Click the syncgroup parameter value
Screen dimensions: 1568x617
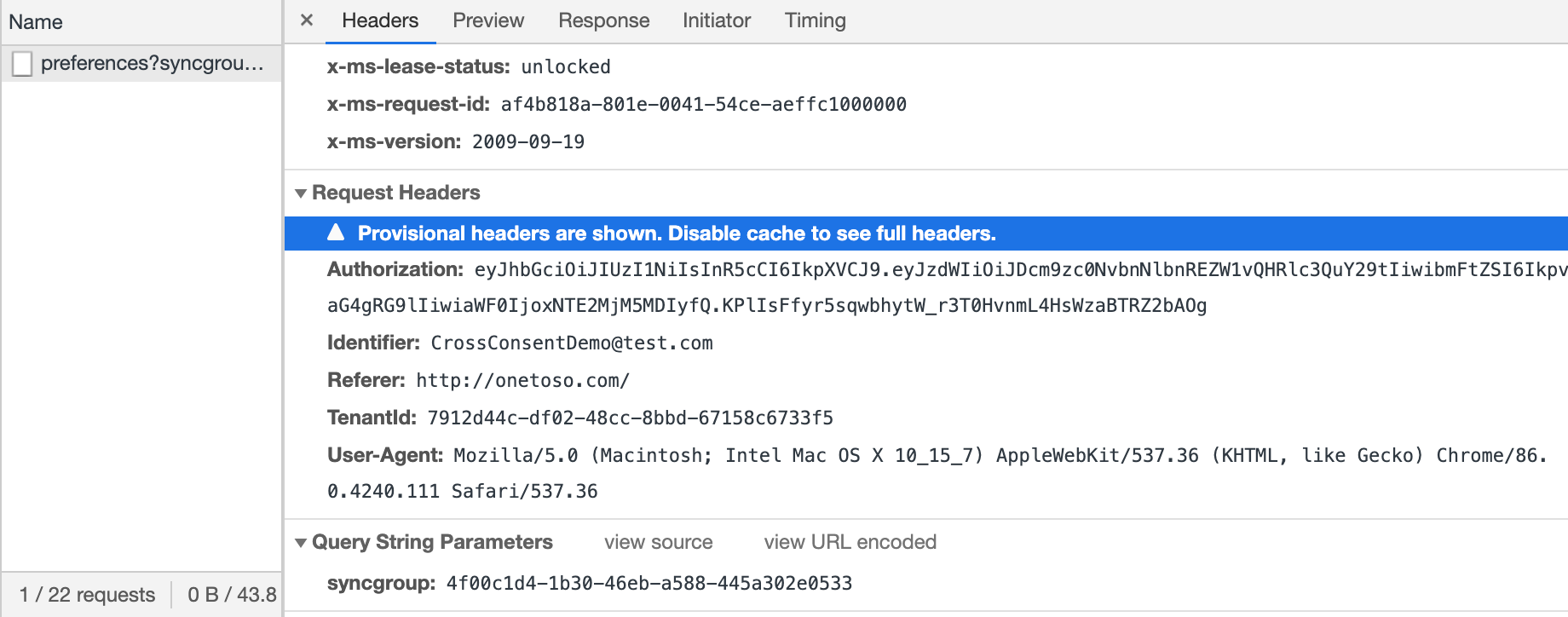coord(649,584)
